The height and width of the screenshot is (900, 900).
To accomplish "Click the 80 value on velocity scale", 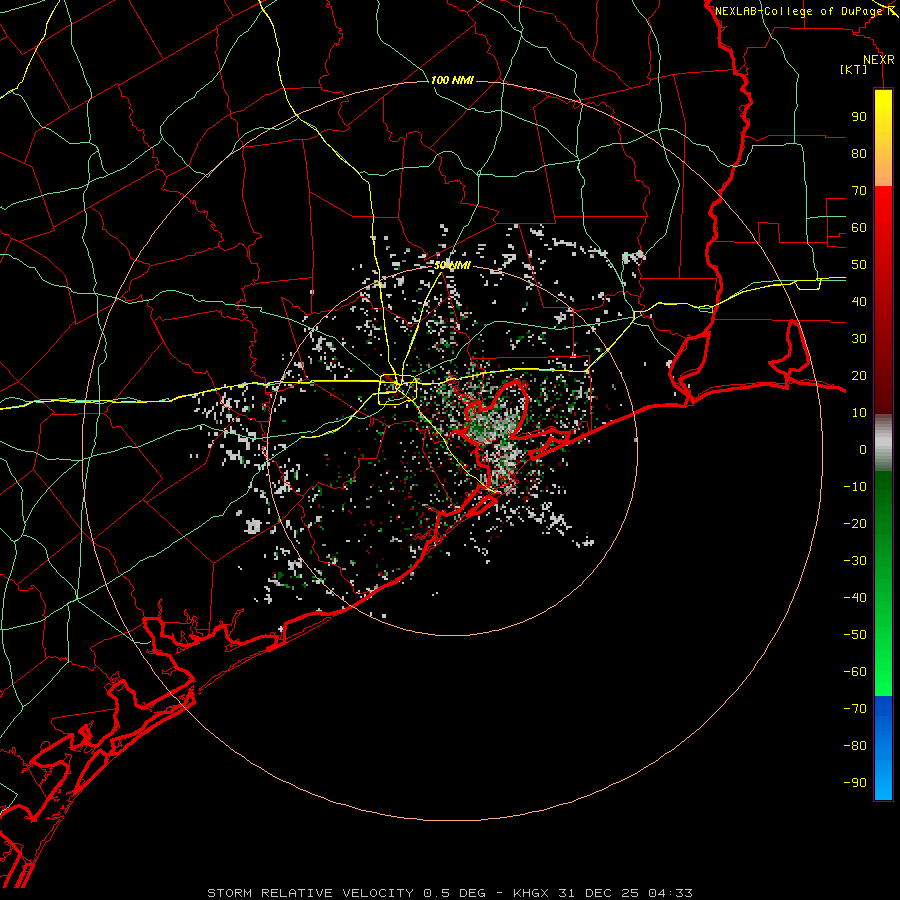I will click(x=859, y=154).
